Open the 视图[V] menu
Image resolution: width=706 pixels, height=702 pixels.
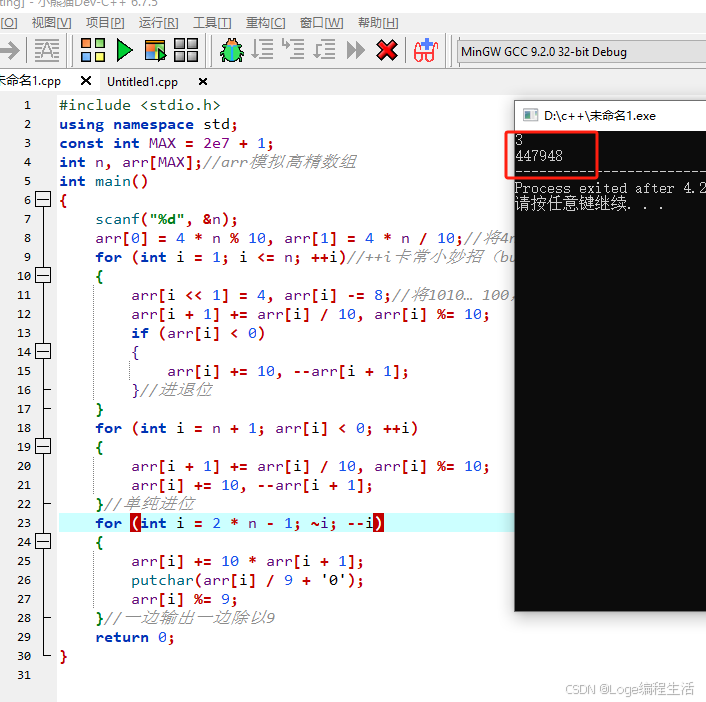coord(51,23)
